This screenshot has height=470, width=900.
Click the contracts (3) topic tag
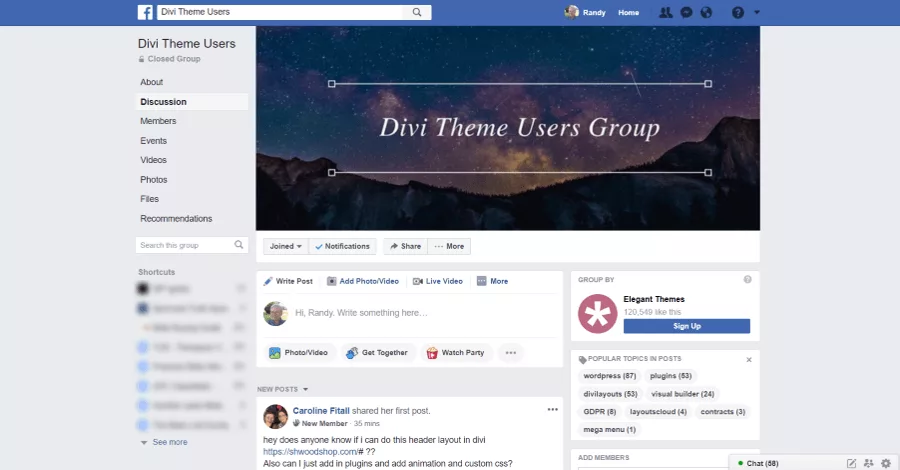pos(723,412)
